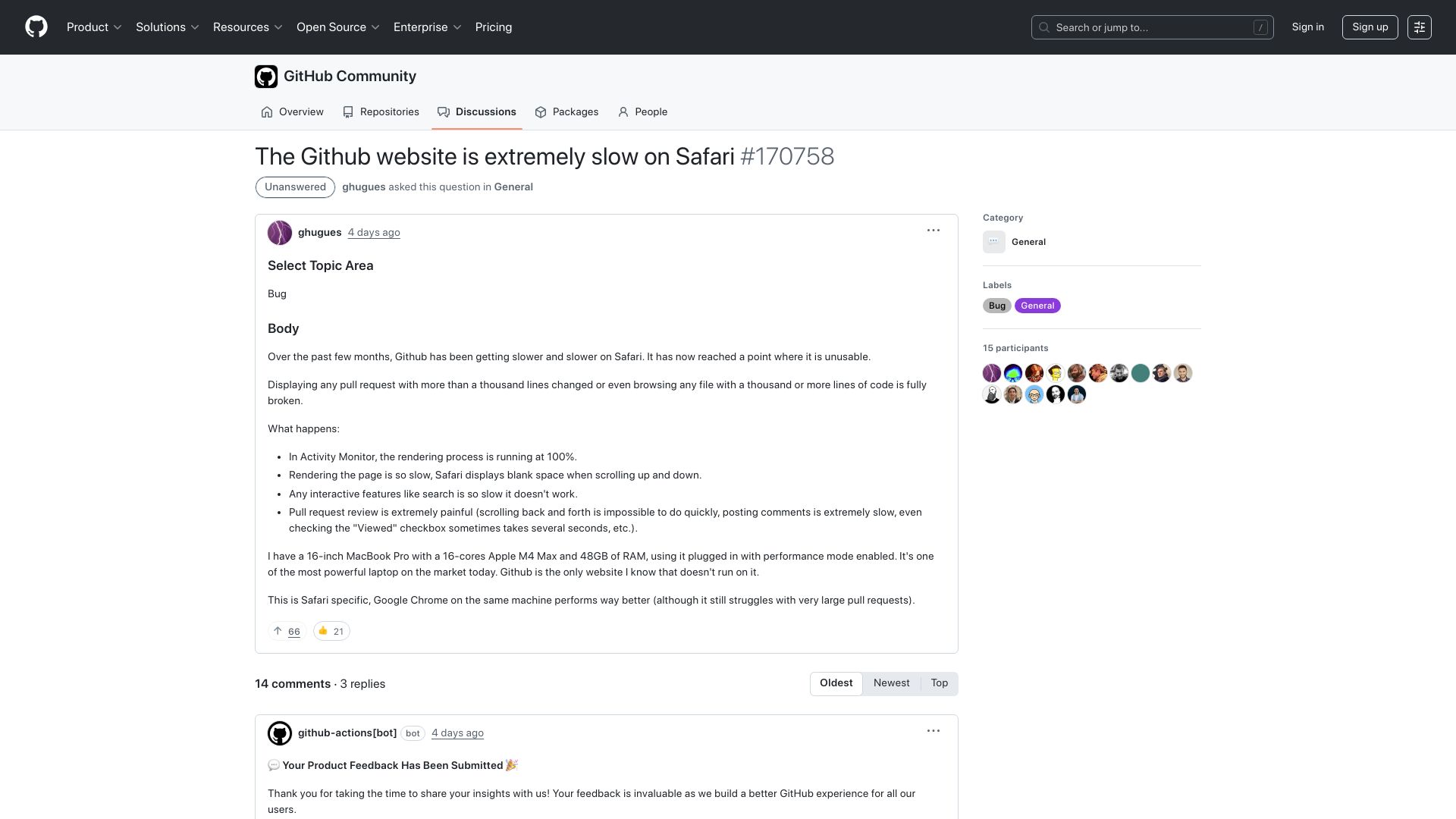Sort comments by Newest

click(x=891, y=683)
